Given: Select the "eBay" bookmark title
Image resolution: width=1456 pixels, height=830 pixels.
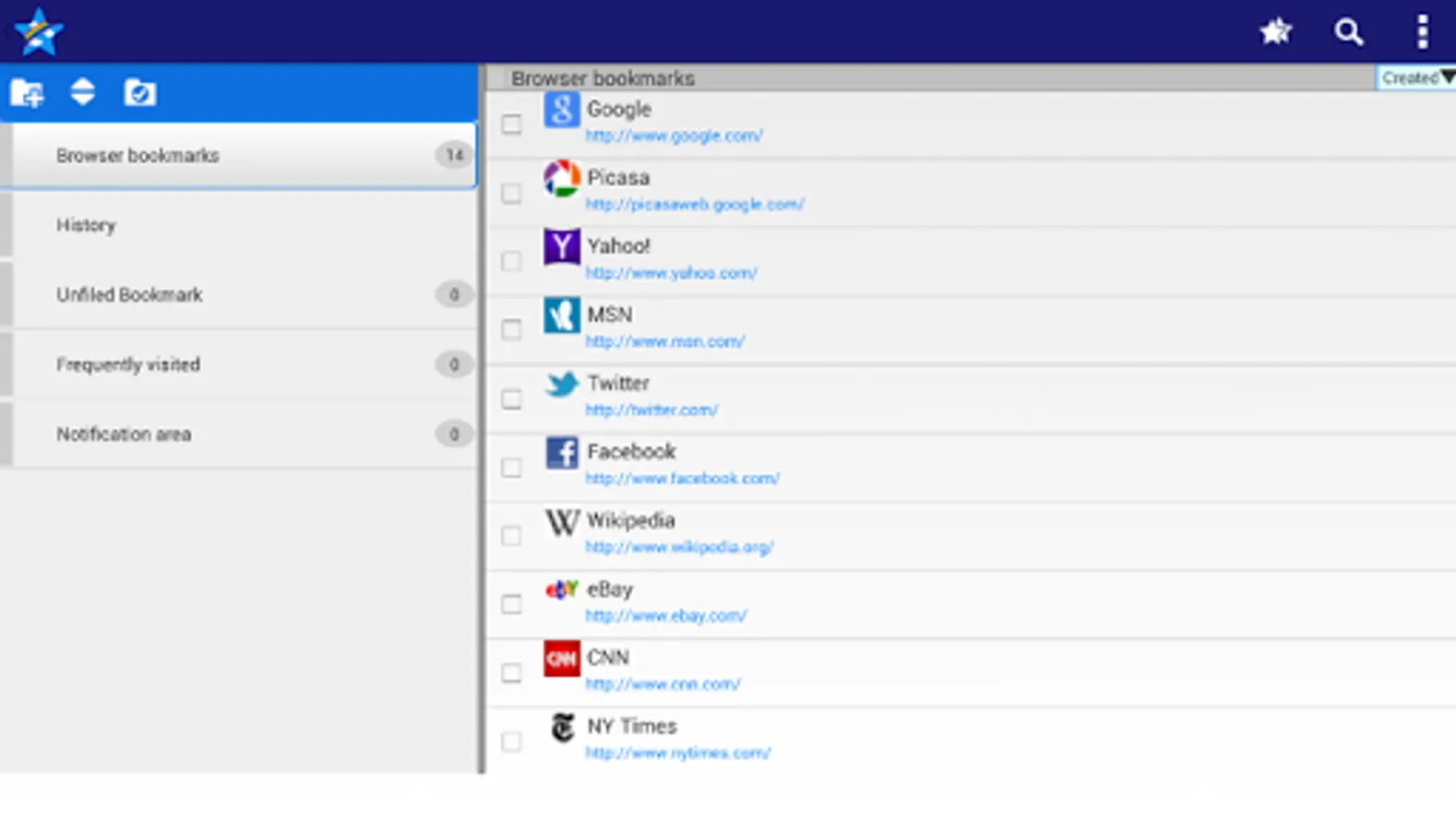Looking at the screenshot, I should click(x=610, y=588).
